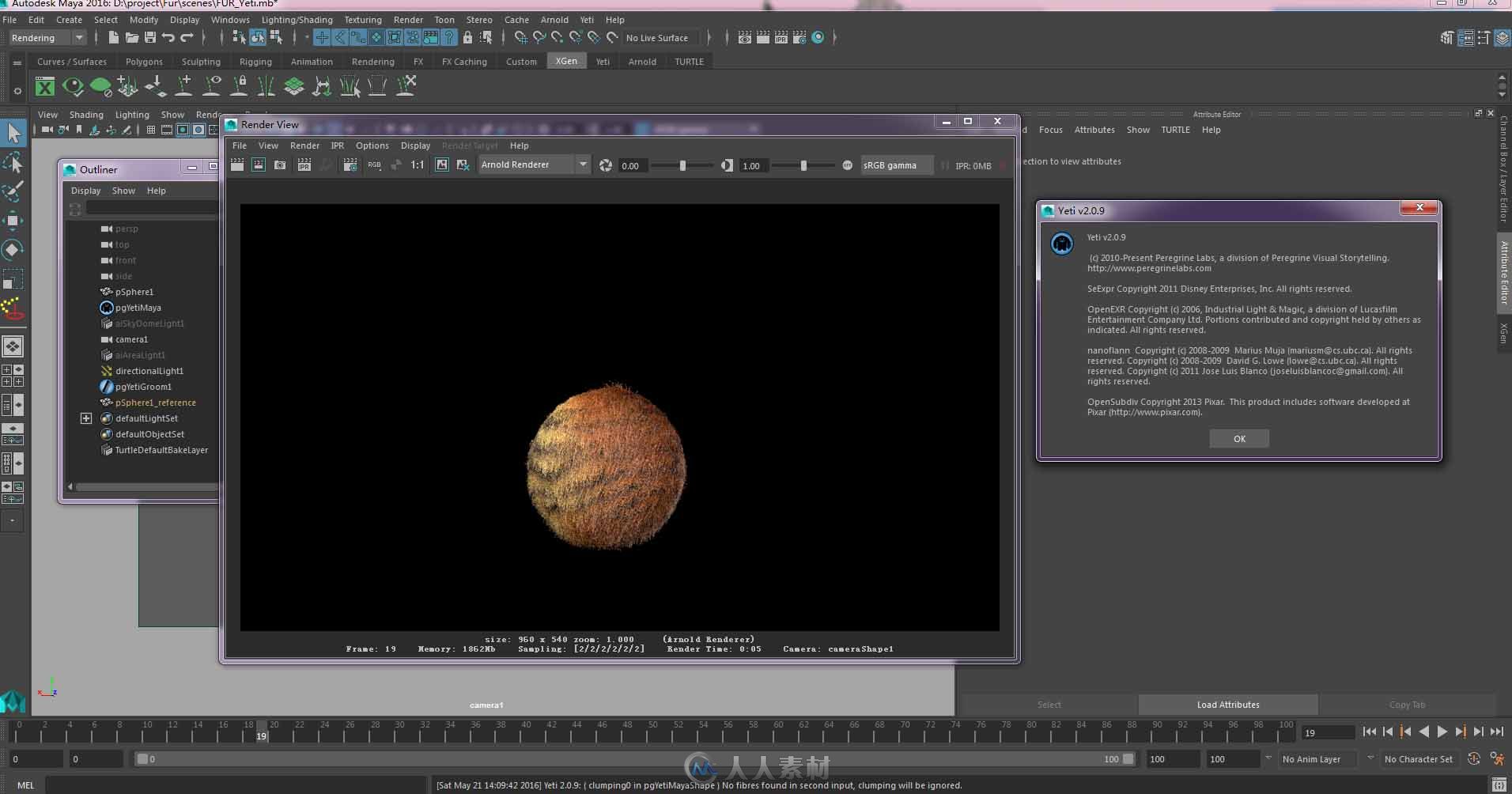Click the new scene icon in status line
Viewport: 1512px width, 794px height.
pos(113,37)
